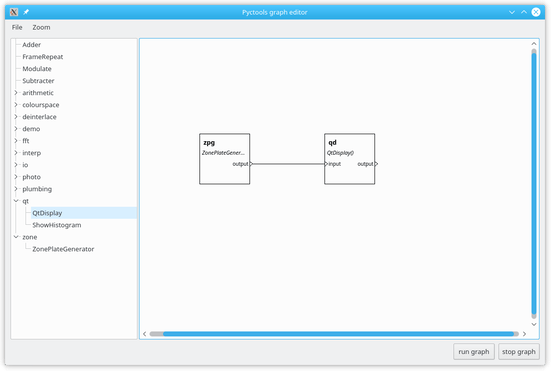Expand the interp tree node
This screenshot has width=551, height=371.
16,153
